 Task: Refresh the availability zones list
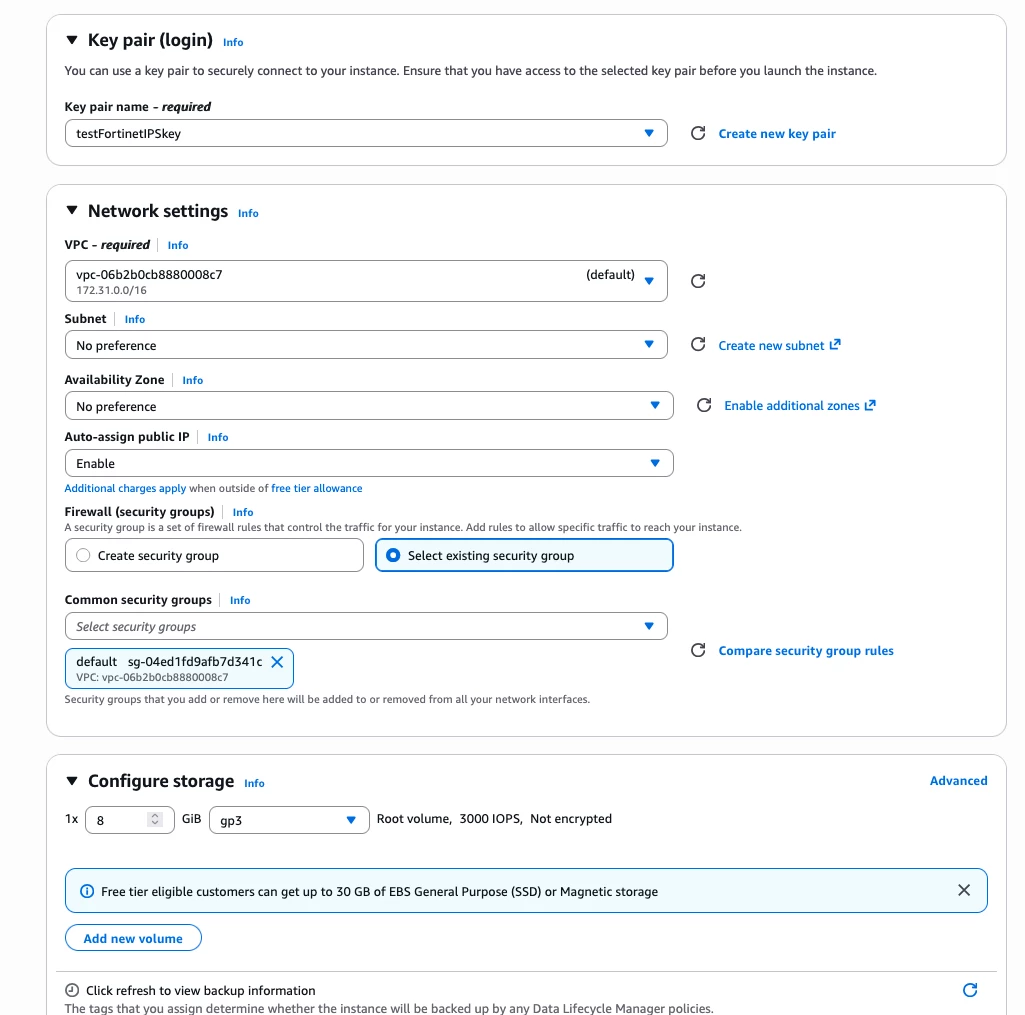tap(703, 405)
